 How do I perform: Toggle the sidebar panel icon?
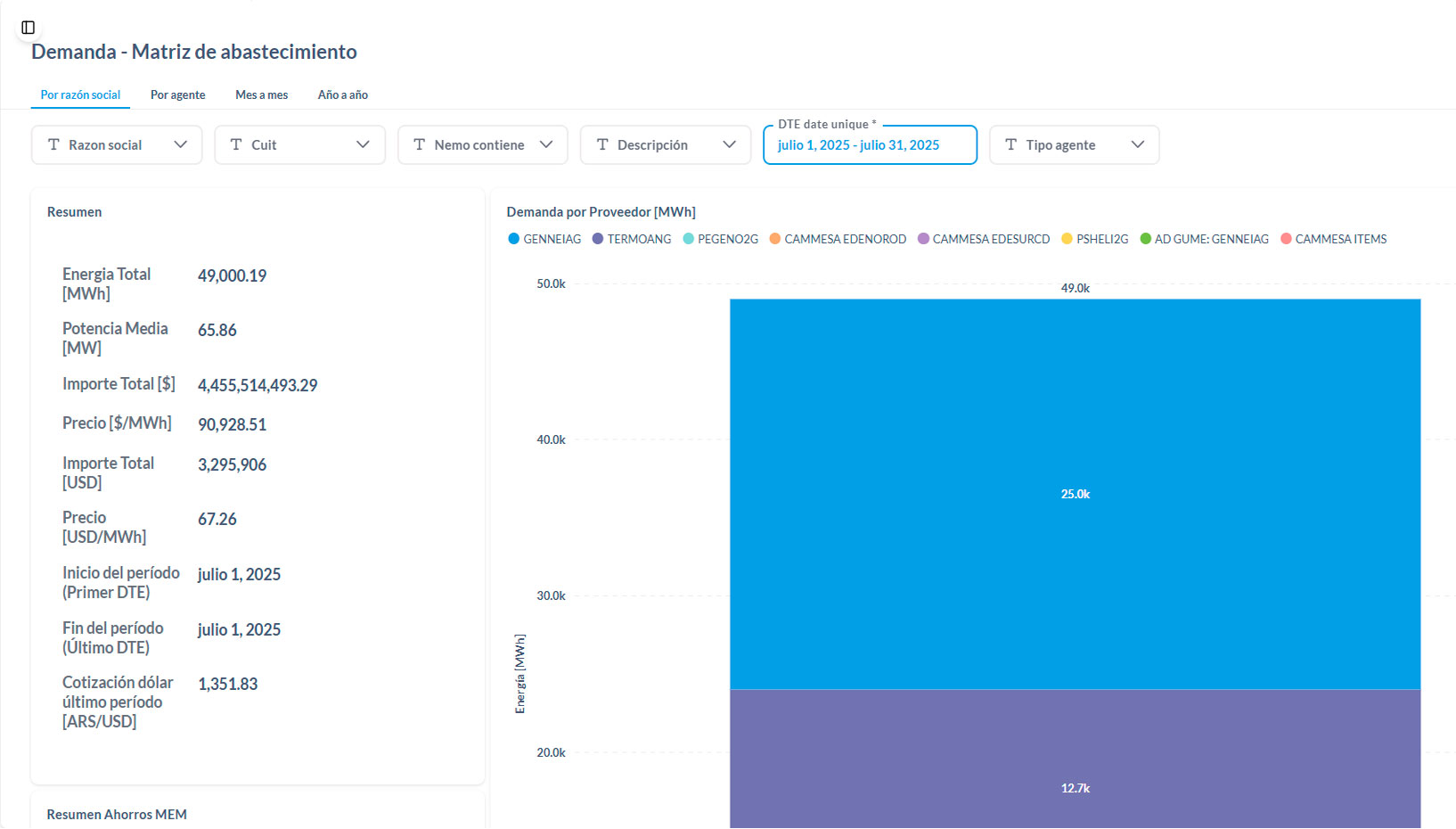(28, 28)
